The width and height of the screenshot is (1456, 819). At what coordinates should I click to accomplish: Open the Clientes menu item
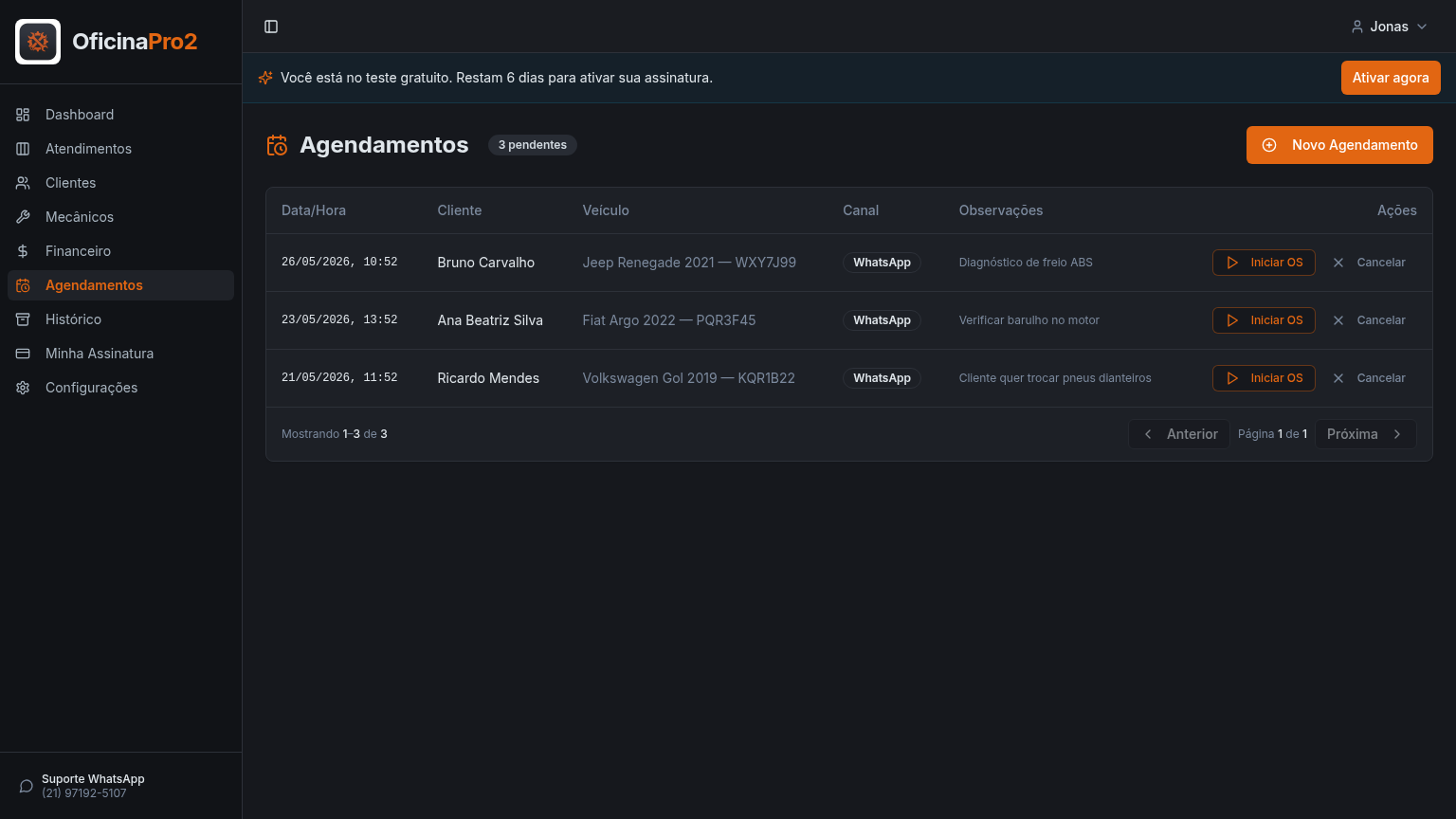pyautogui.click(x=120, y=183)
